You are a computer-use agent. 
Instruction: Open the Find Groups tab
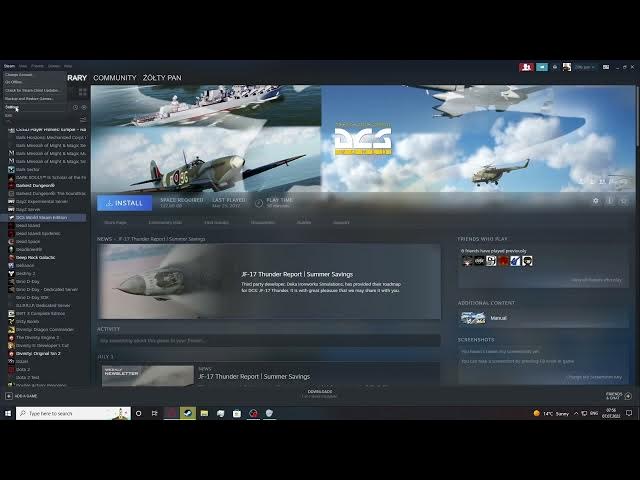(216, 222)
